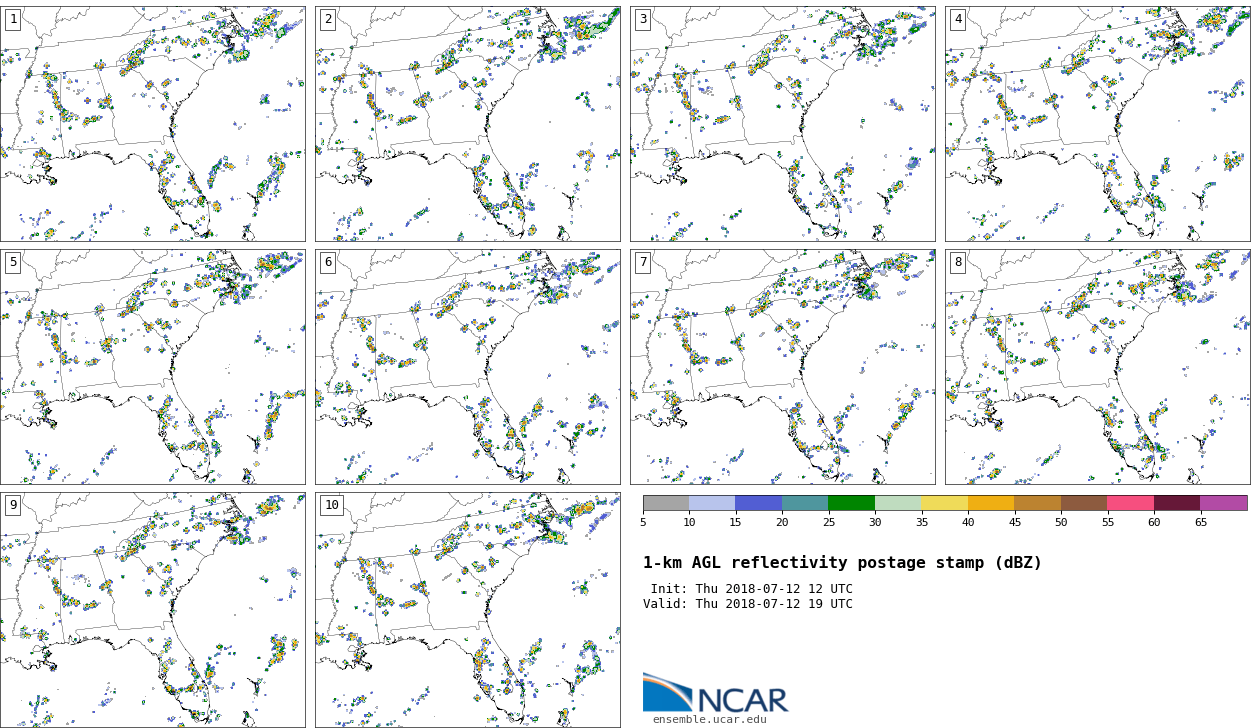Select the yellow 35-40 dBZ legend color

944,503
